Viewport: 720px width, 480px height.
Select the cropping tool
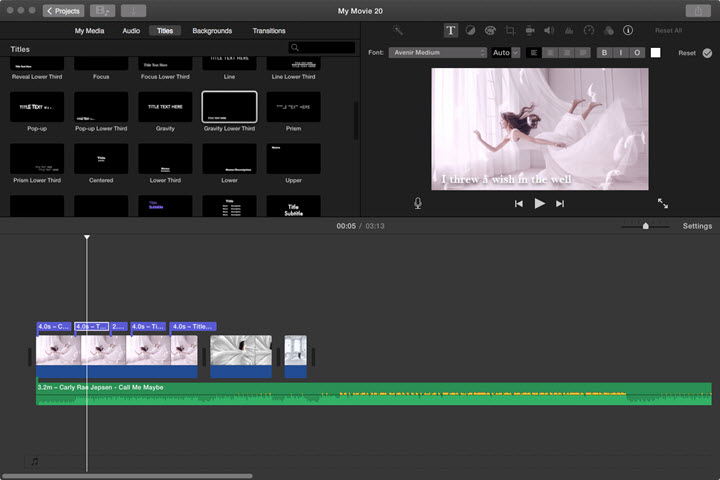(x=510, y=31)
